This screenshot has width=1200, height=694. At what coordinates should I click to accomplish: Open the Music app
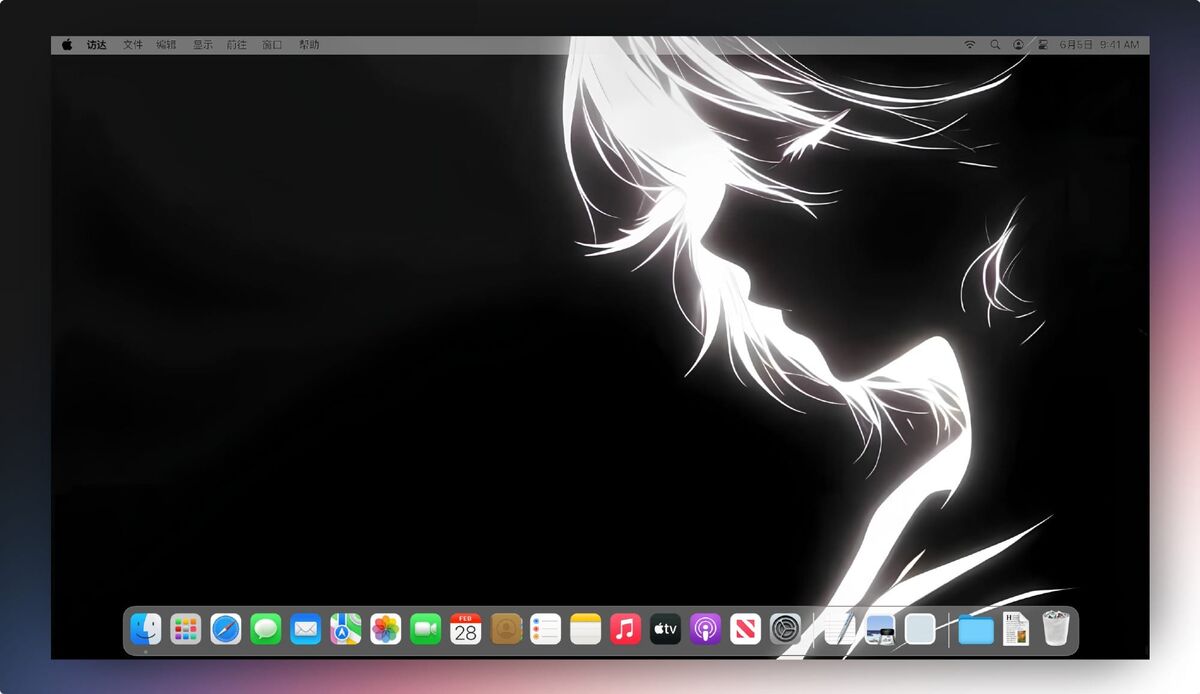[626, 629]
